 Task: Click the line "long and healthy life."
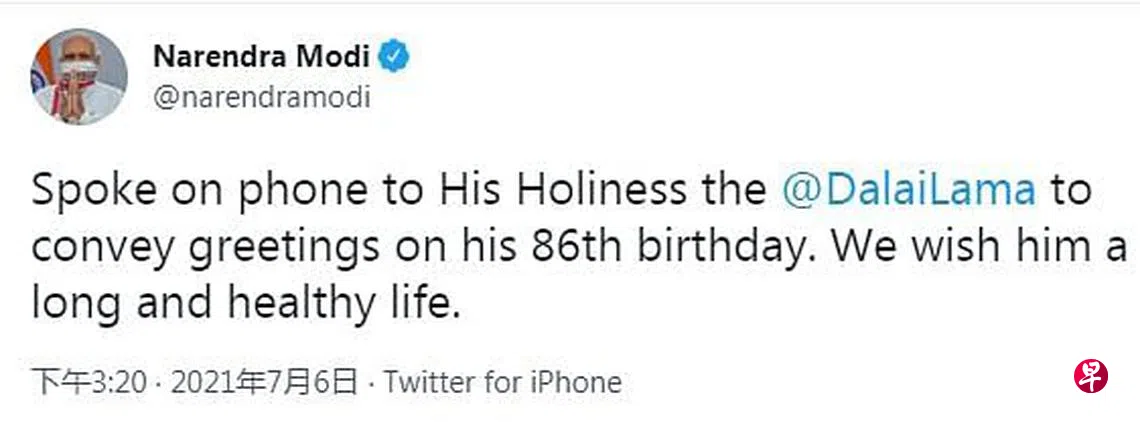point(245,302)
